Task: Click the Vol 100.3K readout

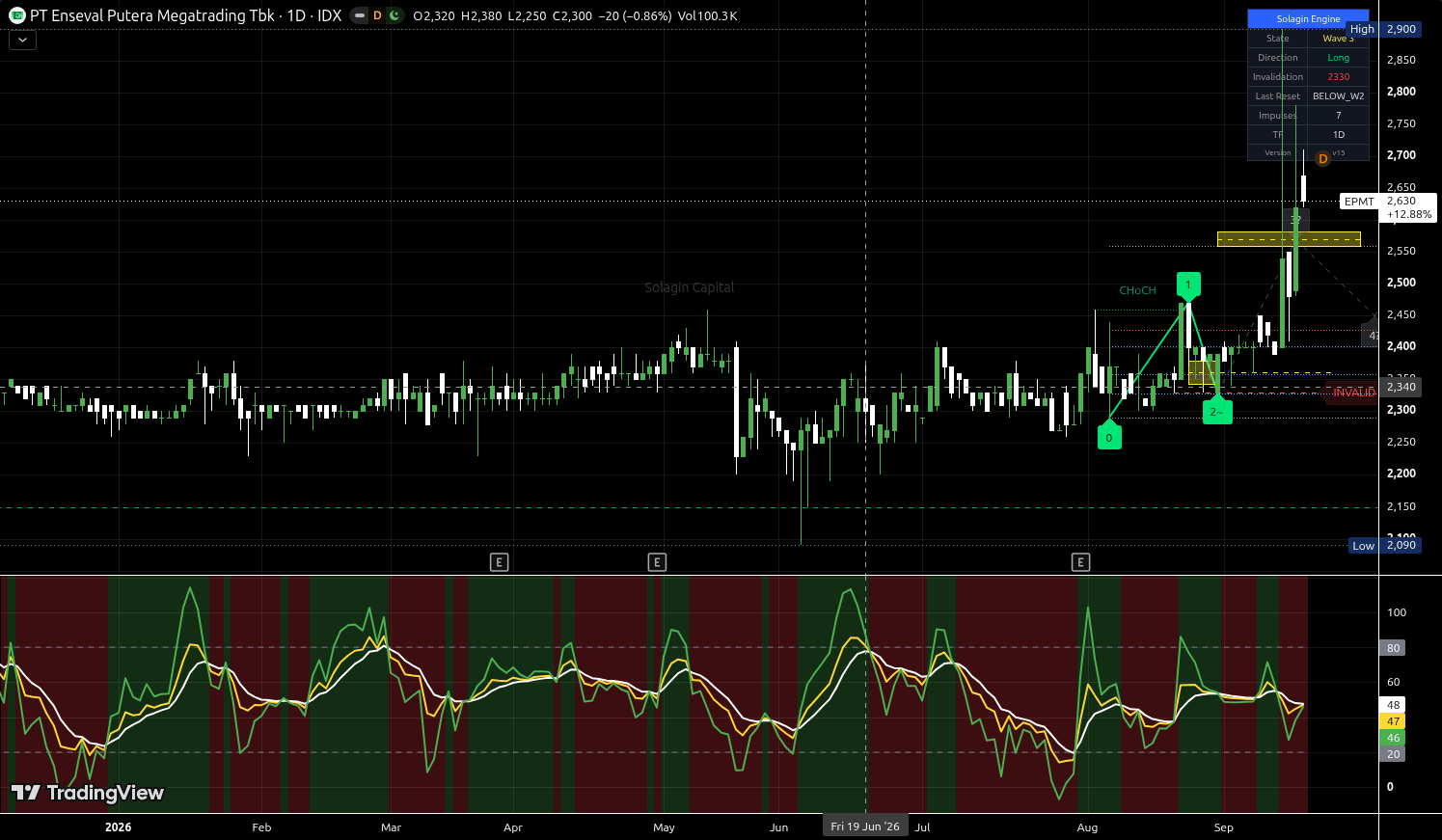Action: 707,15
